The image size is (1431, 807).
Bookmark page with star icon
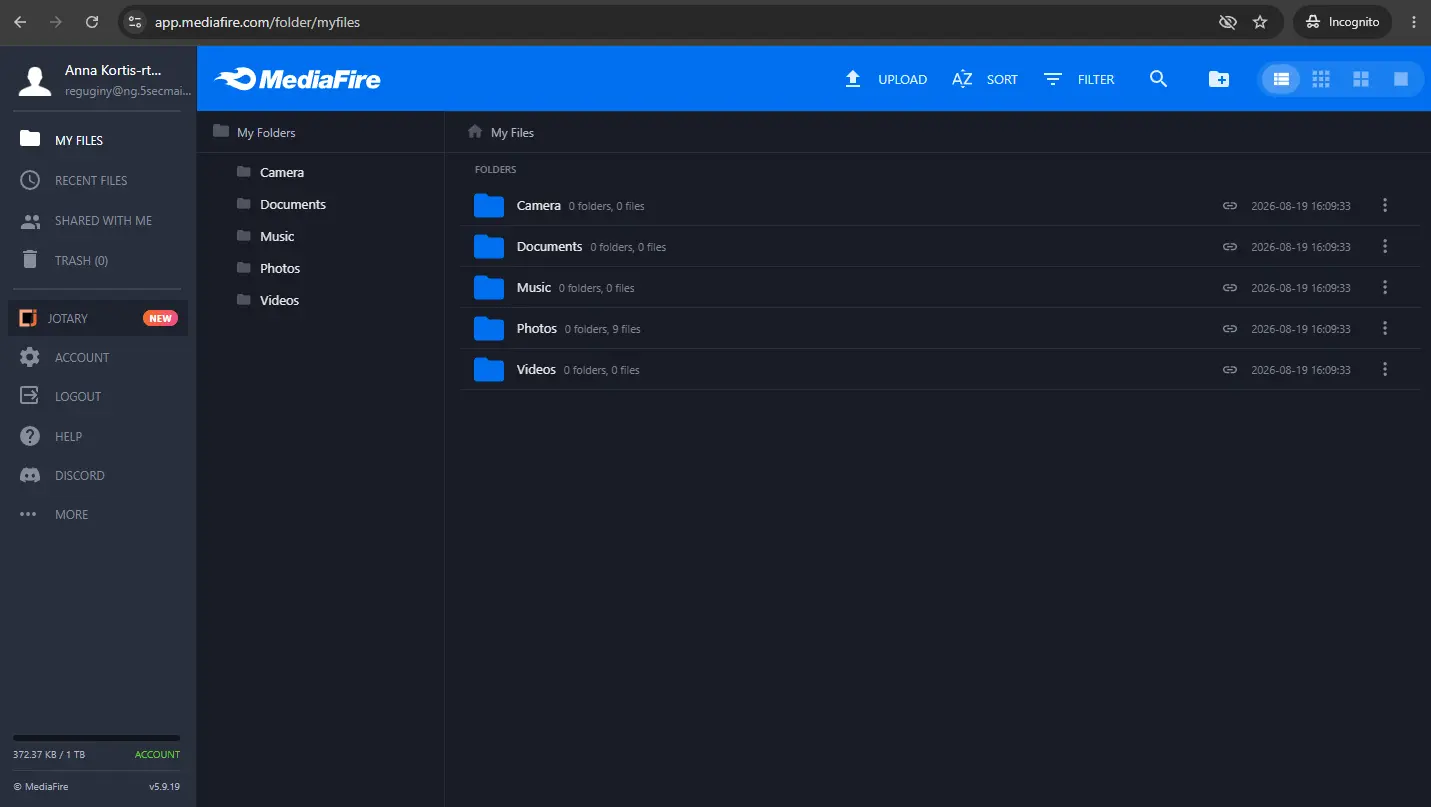(x=1260, y=22)
